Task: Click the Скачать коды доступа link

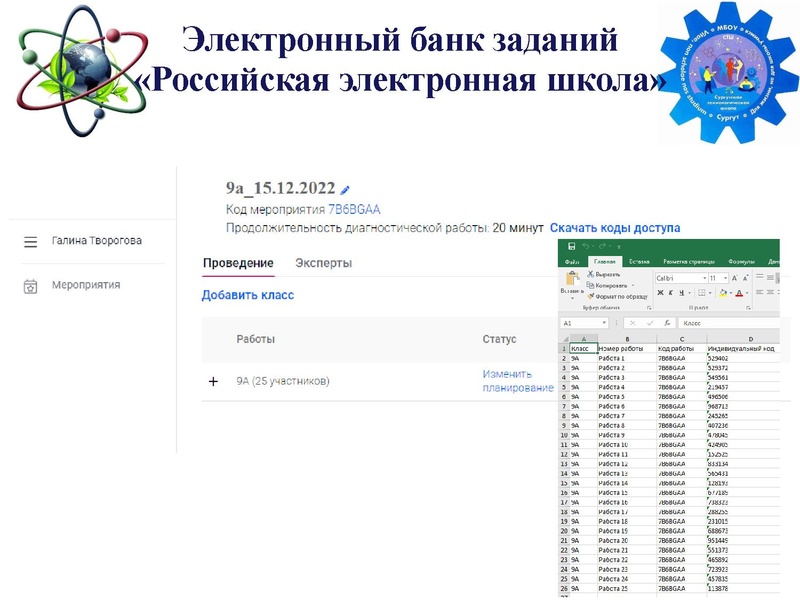Action: [x=616, y=227]
